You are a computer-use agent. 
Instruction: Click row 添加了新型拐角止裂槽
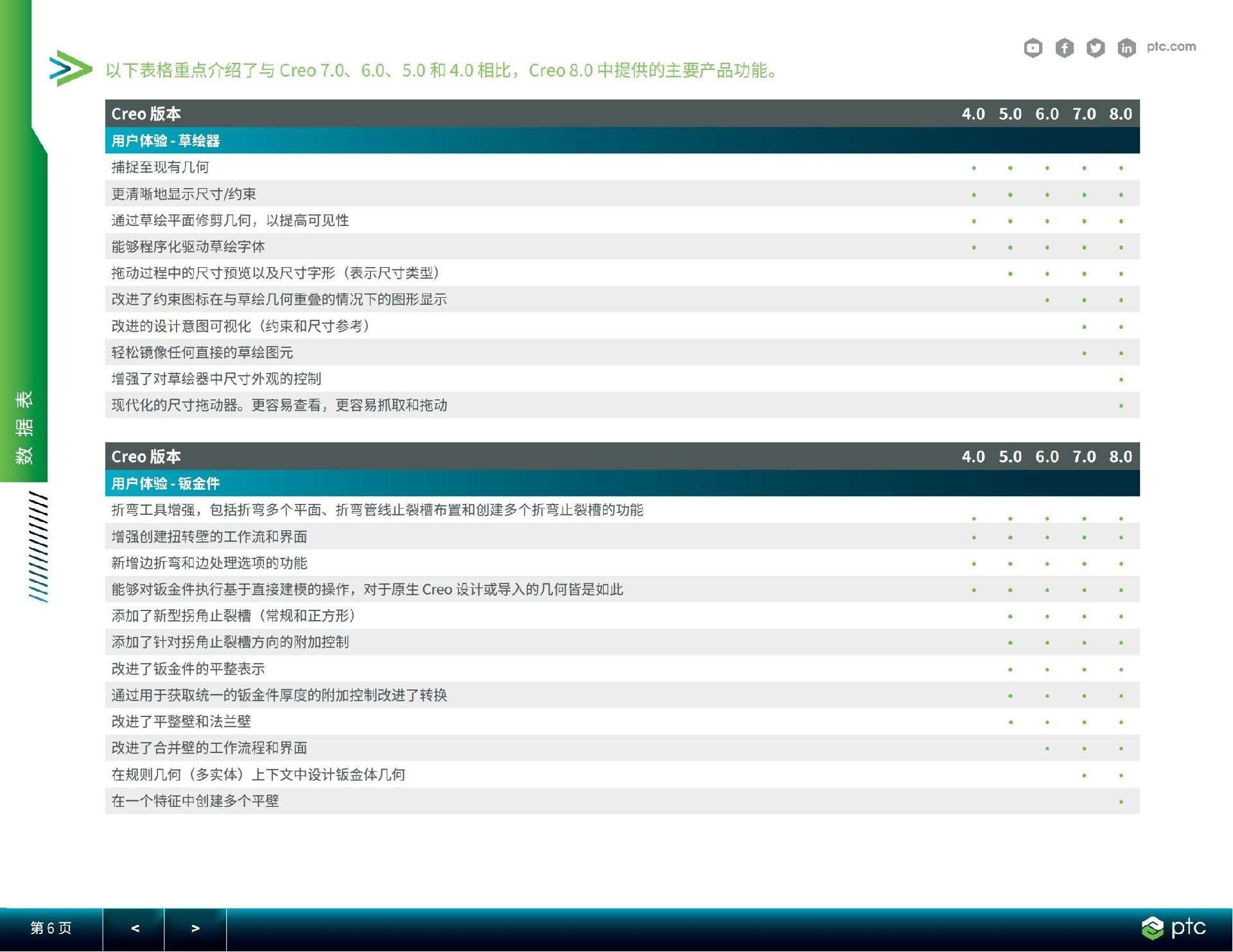pos(622,616)
